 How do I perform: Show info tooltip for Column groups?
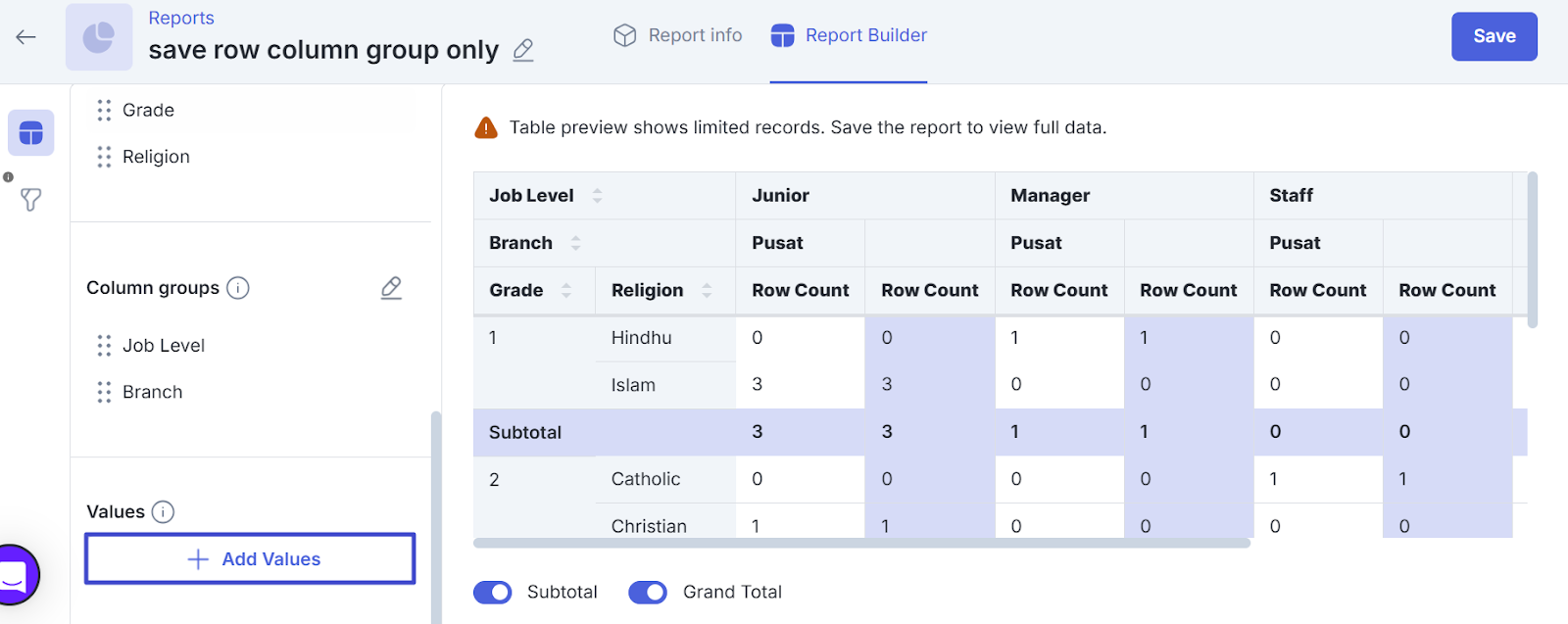238,288
